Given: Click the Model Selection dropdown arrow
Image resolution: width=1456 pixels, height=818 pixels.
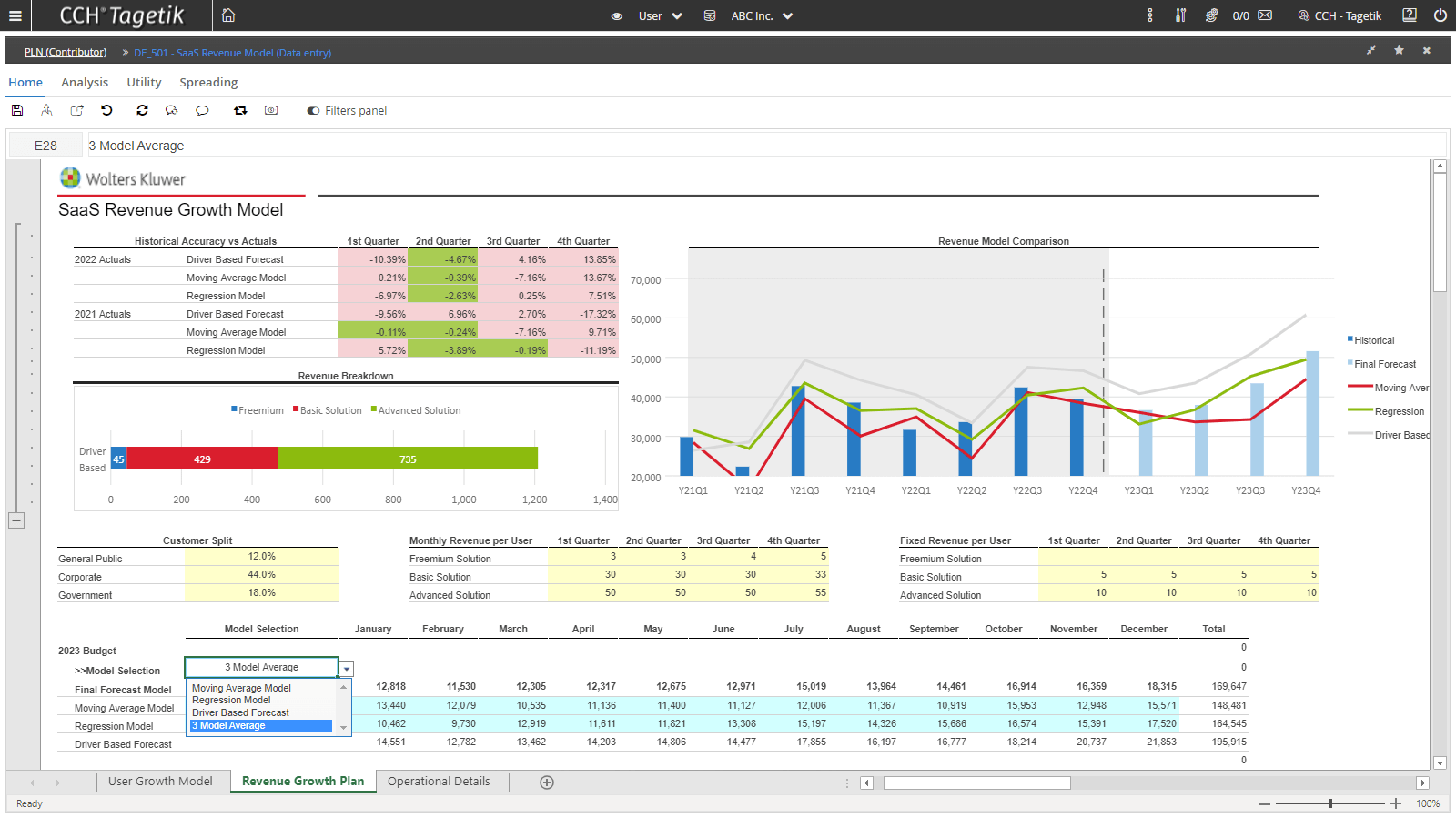Looking at the screenshot, I should click(347, 669).
